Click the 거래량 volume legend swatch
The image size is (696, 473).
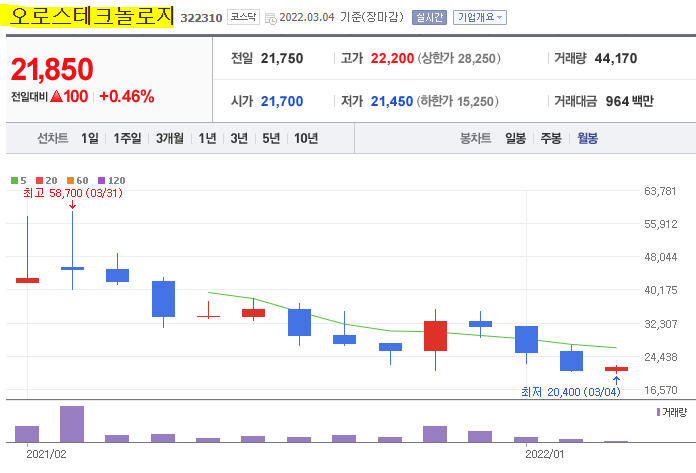click(658, 412)
